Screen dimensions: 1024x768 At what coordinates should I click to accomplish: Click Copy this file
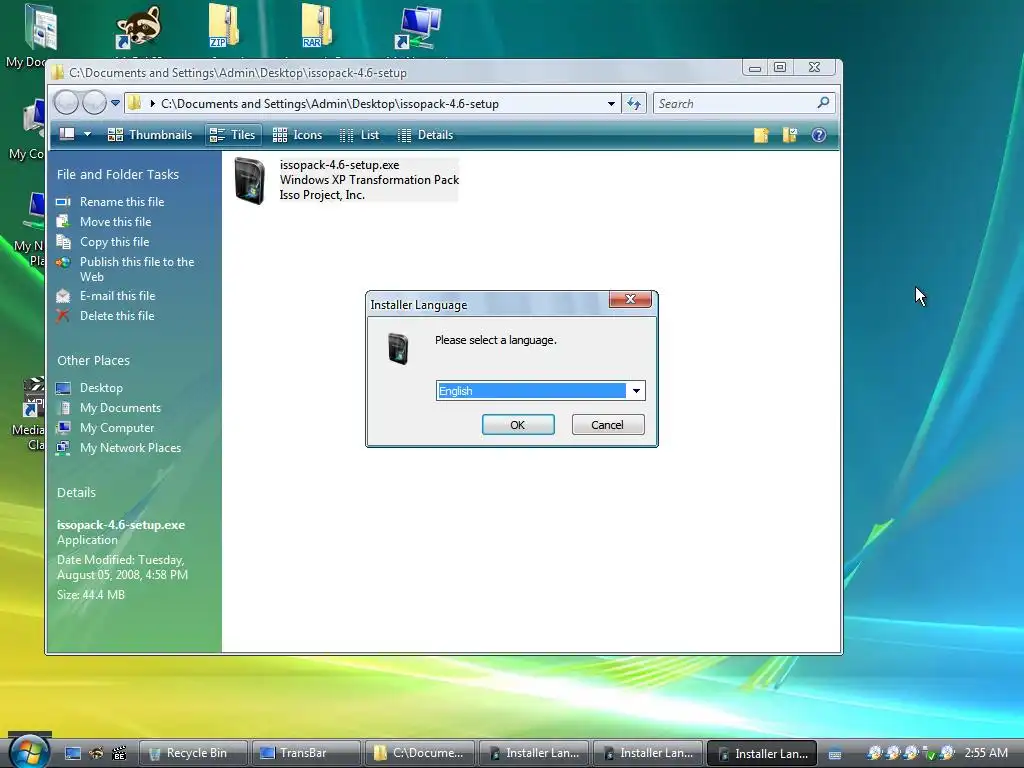[x=115, y=242]
